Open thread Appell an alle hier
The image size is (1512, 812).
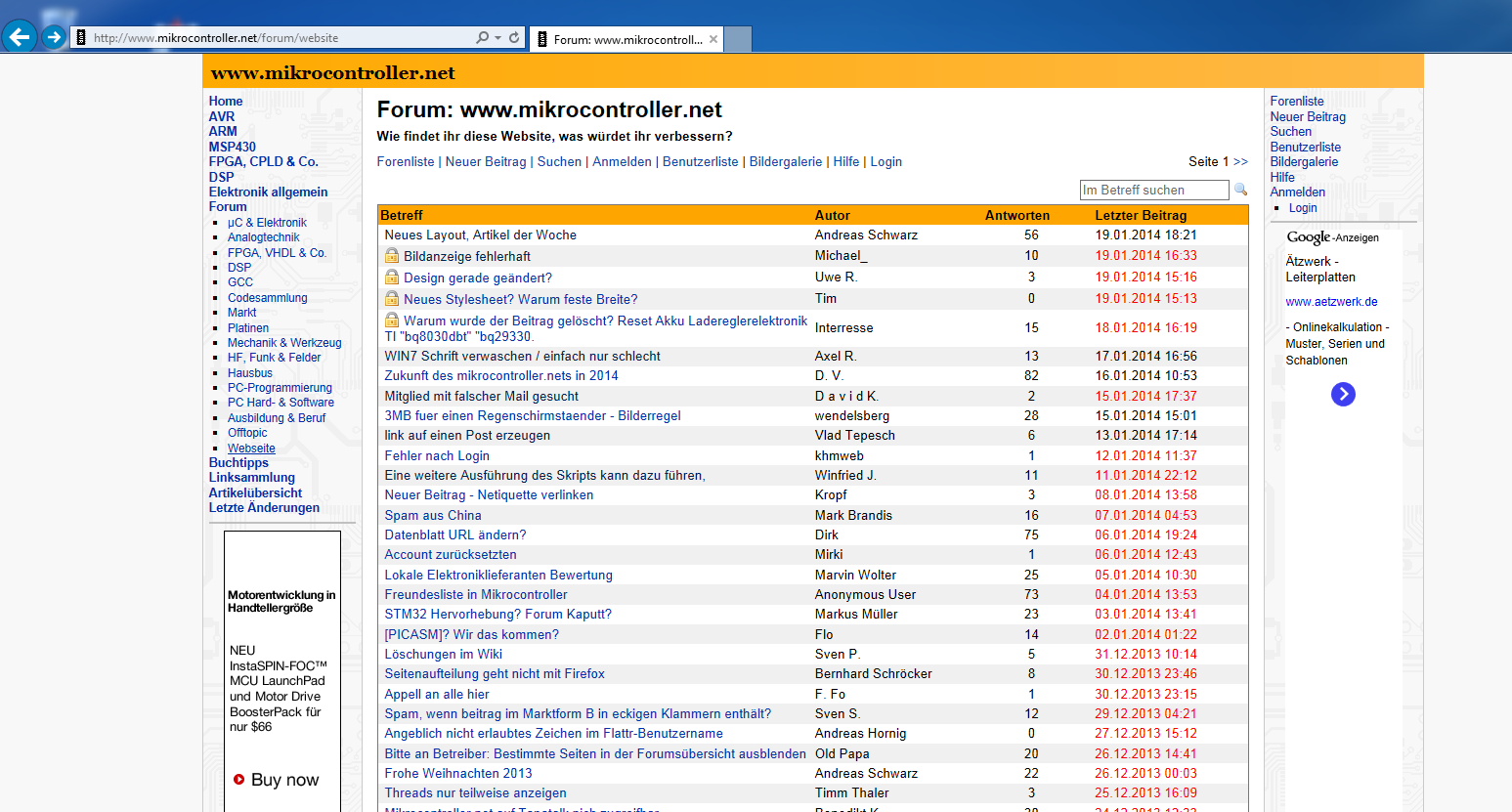(437, 694)
